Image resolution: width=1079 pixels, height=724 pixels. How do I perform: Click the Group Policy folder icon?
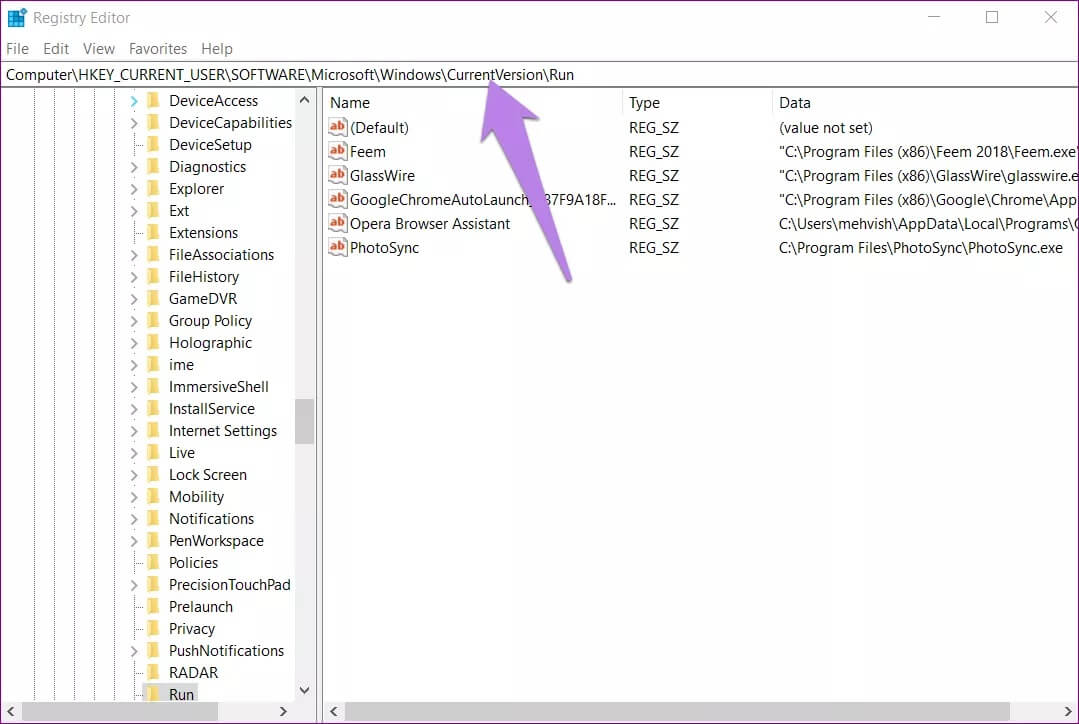click(x=153, y=321)
